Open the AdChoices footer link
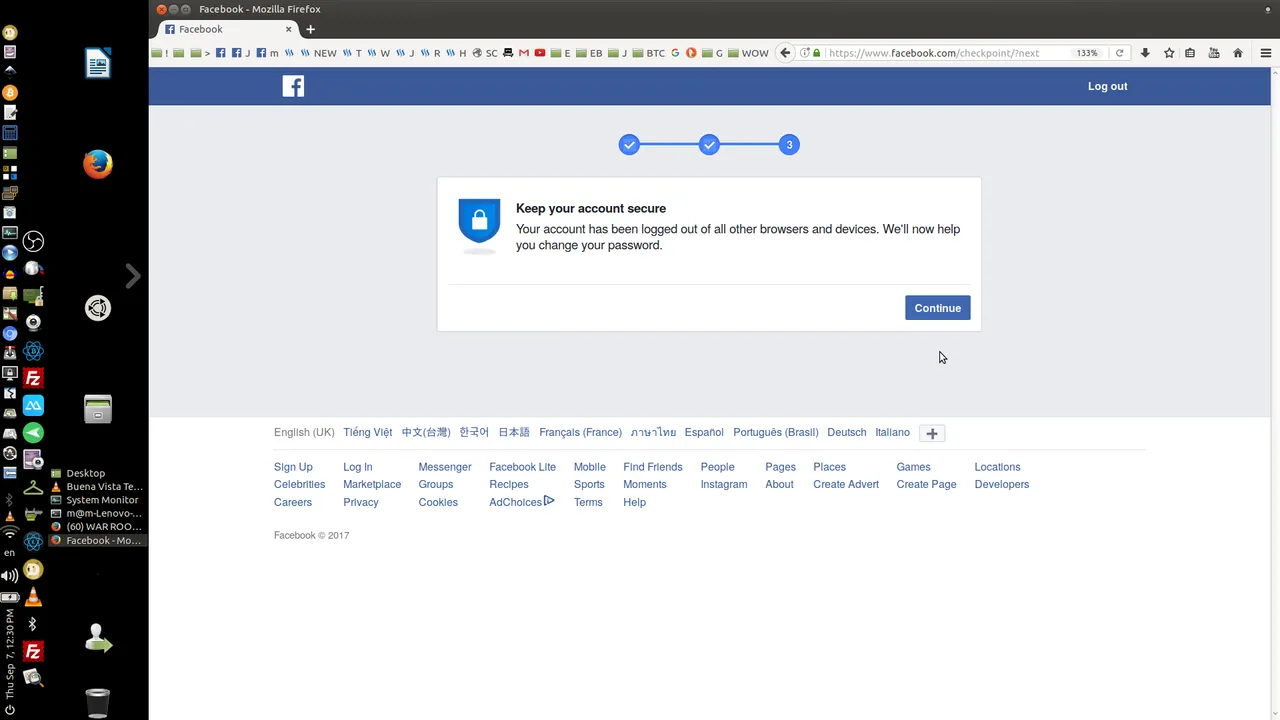1280x720 pixels. click(x=521, y=502)
